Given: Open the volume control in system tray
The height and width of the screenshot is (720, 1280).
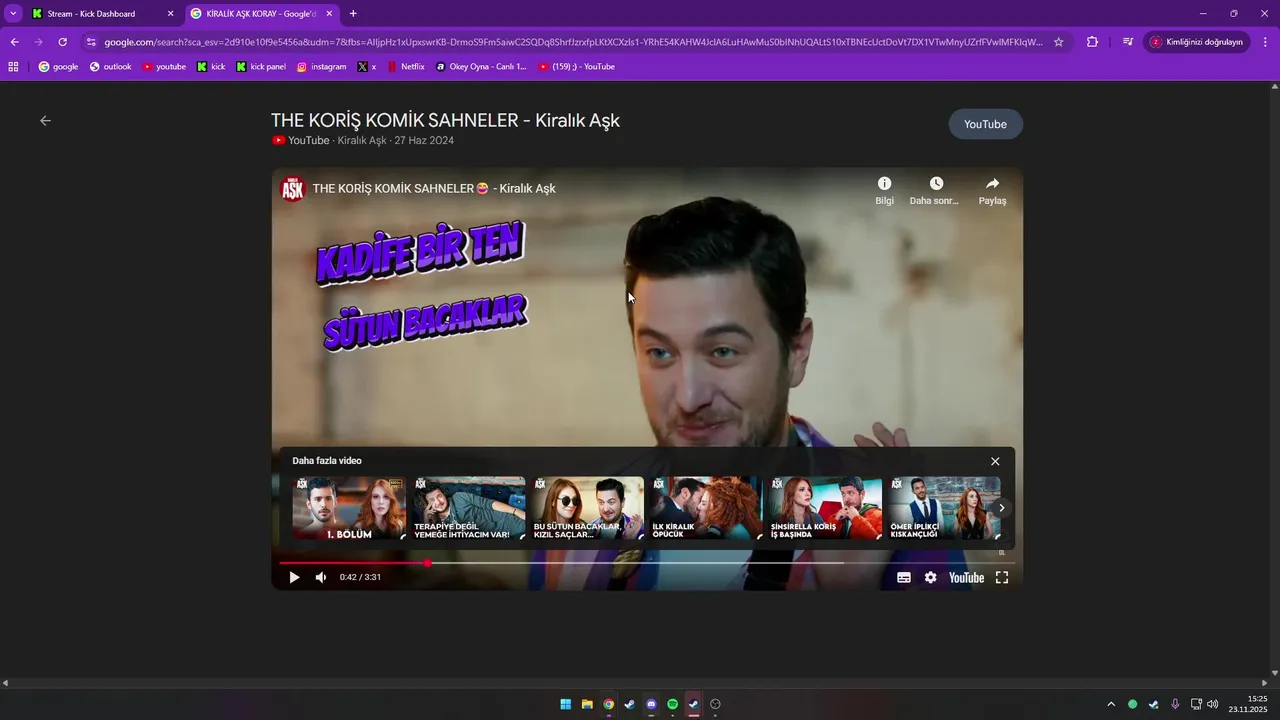Looking at the screenshot, I should tap(1213, 704).
